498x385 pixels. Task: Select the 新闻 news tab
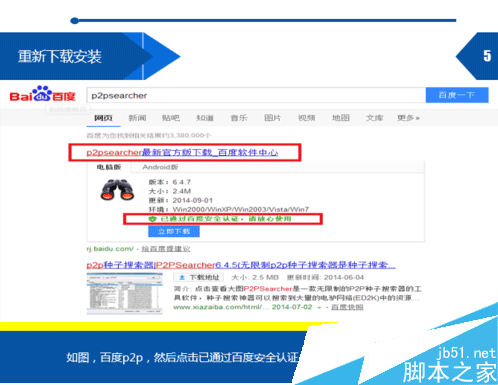tap(137, 118)
